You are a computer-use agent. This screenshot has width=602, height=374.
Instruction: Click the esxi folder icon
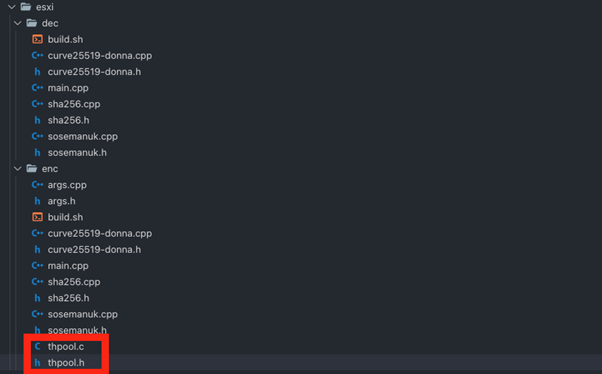pyautogui.click(x=26, y=7)
